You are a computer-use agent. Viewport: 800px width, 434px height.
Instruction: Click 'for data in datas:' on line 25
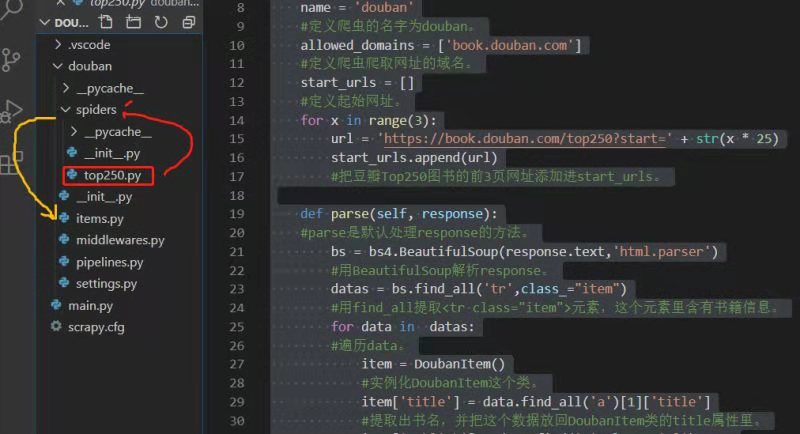click(403, 326)
